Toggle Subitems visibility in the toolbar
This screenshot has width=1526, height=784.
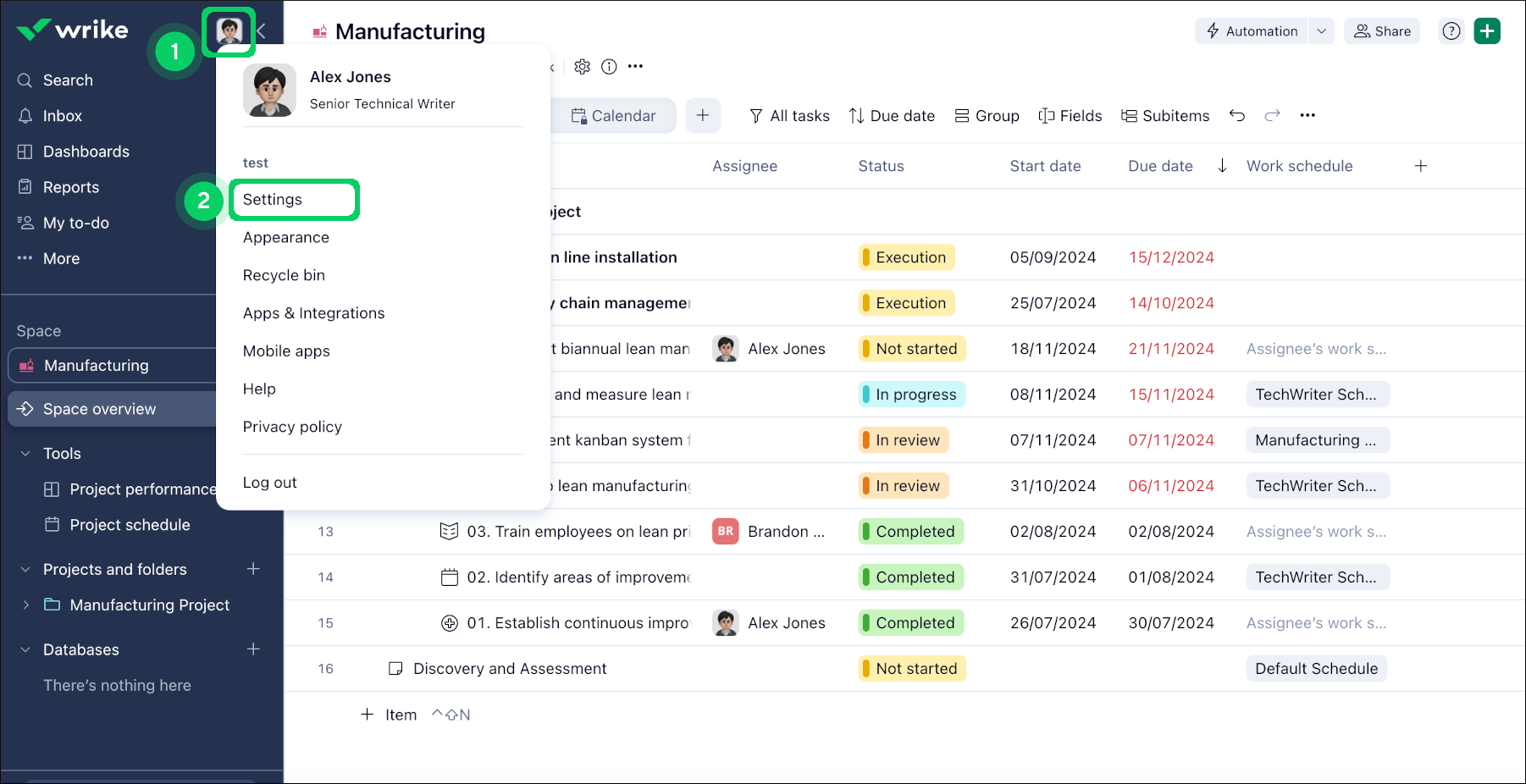click(x=1165, y=115)
